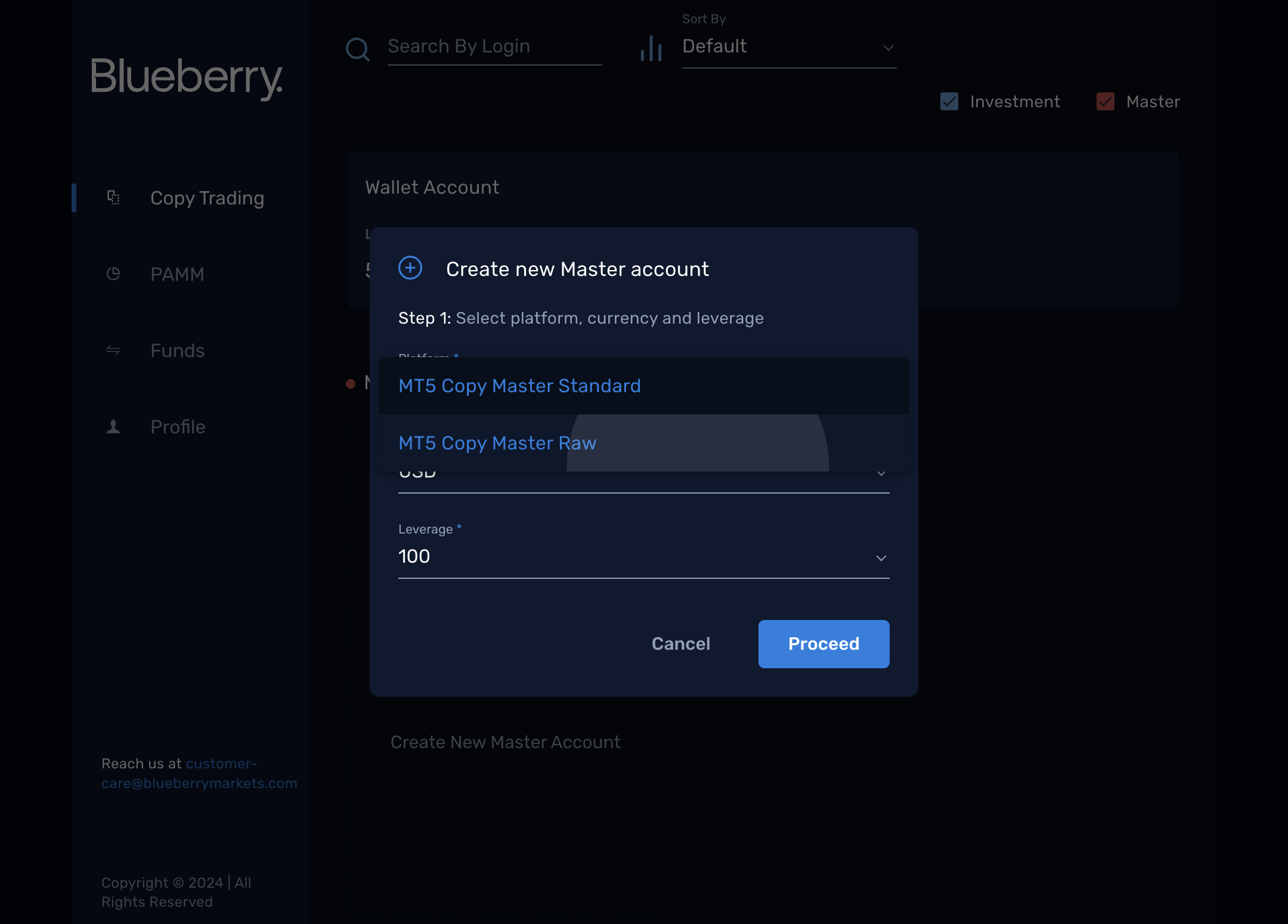
Task: Click Create New Master Account card
Action: [x=506, y=742]
